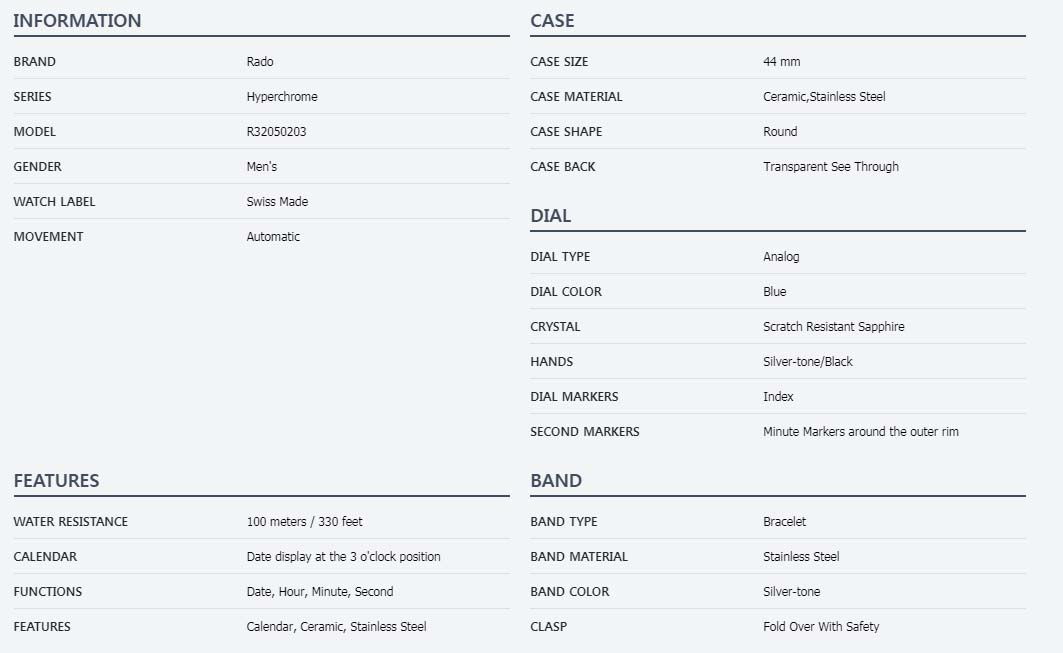Click the 44 mm case size value
Image resolution: width=1063 pixels, height=653 pixels.
(x=782, y=62)
